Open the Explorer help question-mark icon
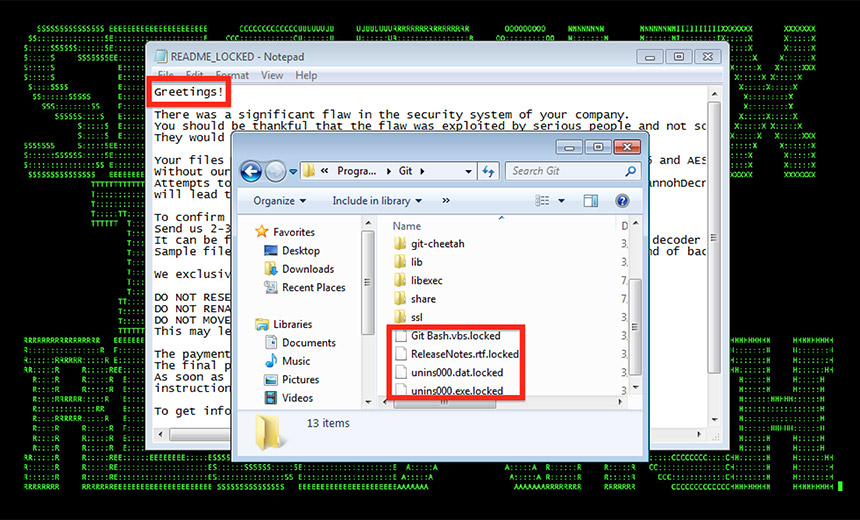 point(621,201)
